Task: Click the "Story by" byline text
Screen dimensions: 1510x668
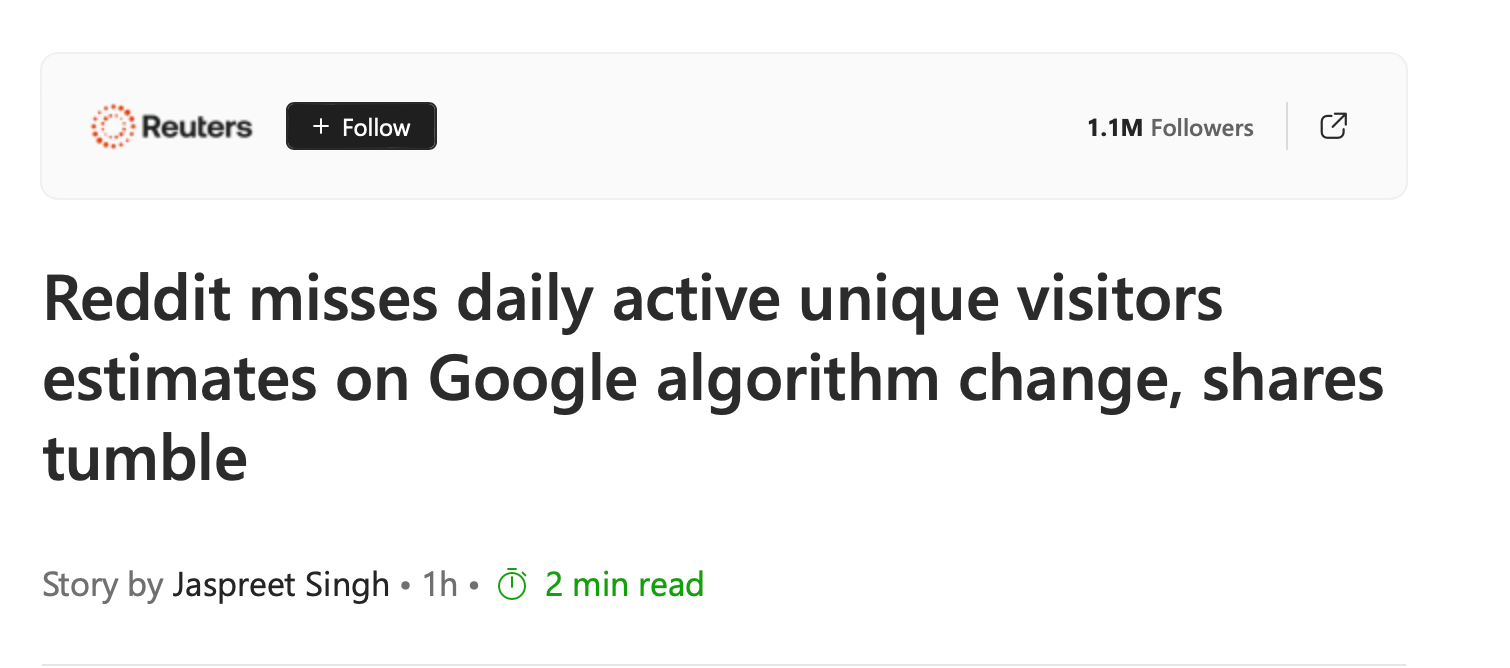Action: 102,585
